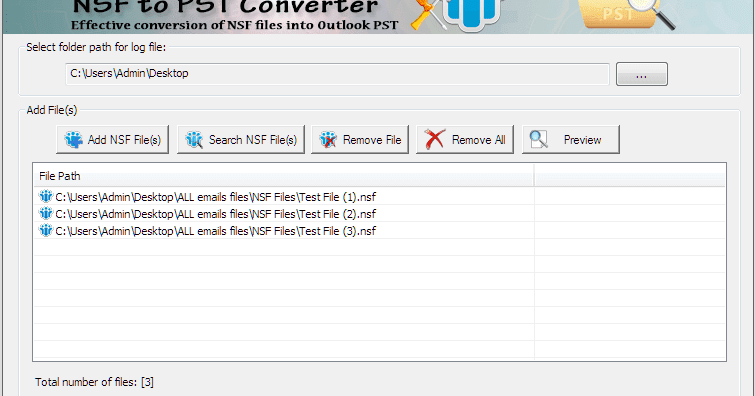Browse log folder with the ellipsis button

pos(642,74)
